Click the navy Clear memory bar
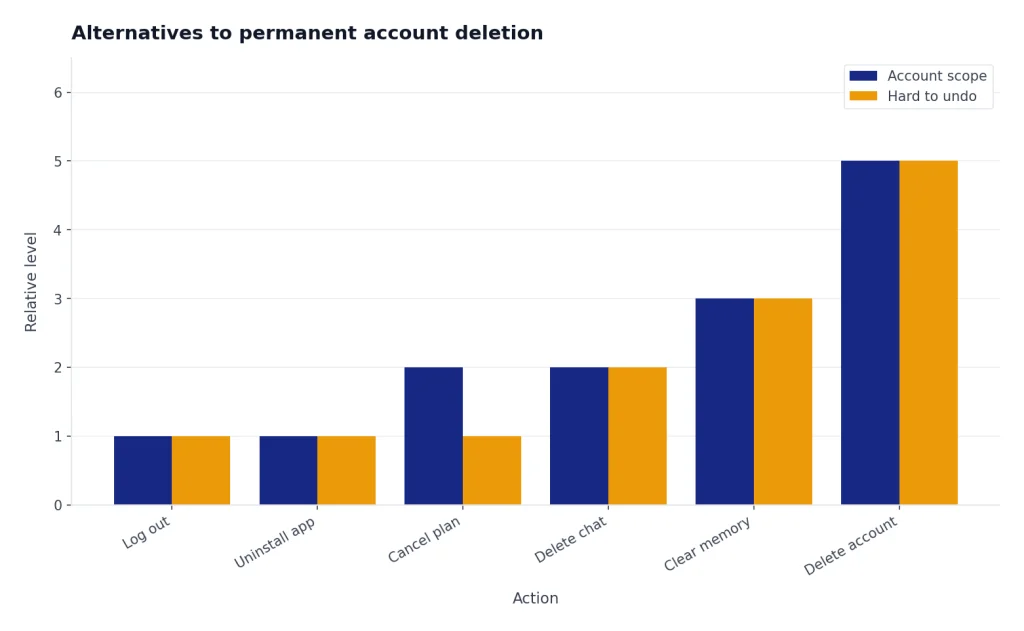The height and width of the screenshot is (631, 1024). 725,402
